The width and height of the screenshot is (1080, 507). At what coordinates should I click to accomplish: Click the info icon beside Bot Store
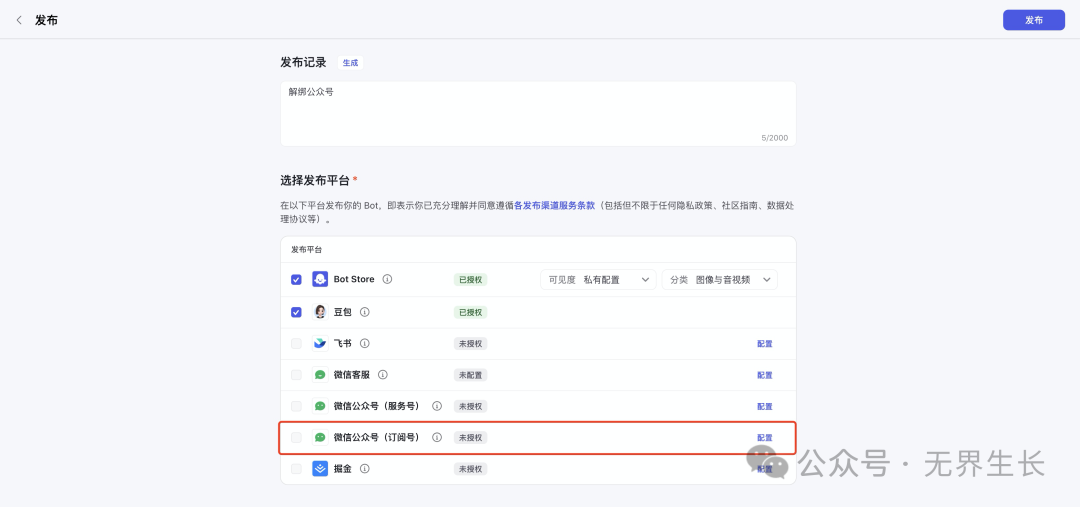coord(387,280)
